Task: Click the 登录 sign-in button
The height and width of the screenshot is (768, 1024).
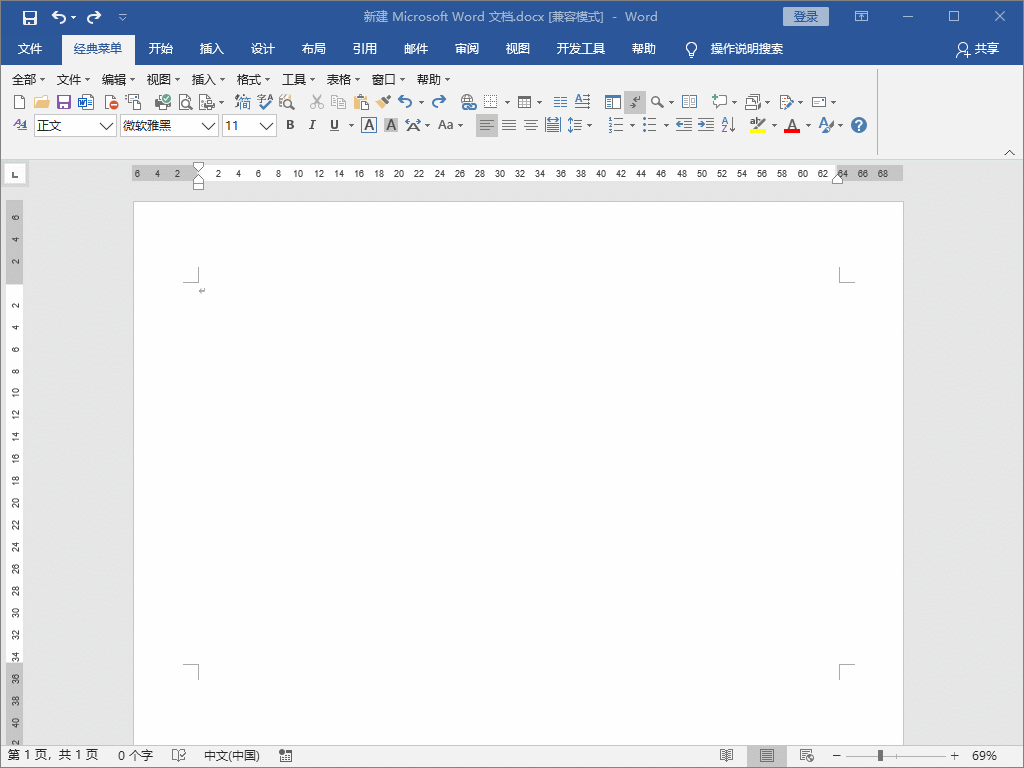Action: click(x=806, y=17)
